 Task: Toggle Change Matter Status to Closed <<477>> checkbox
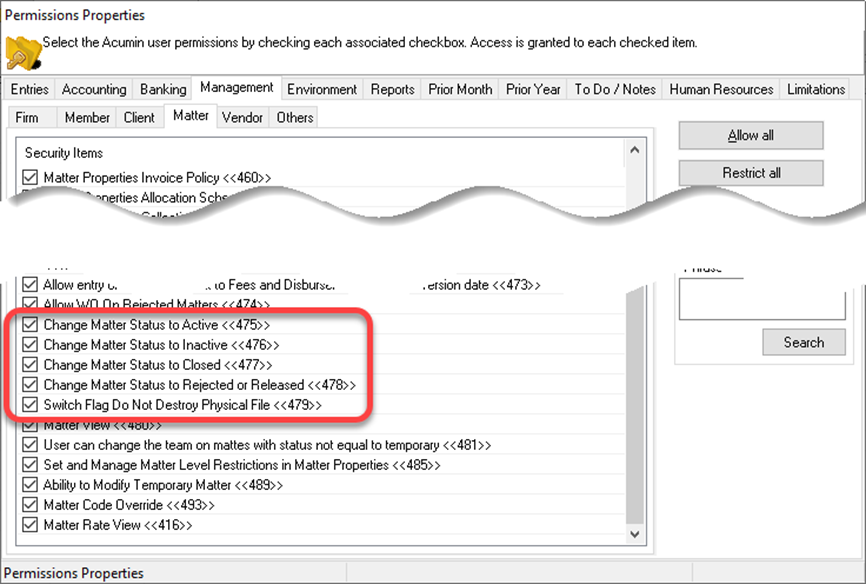click(30, 365)
